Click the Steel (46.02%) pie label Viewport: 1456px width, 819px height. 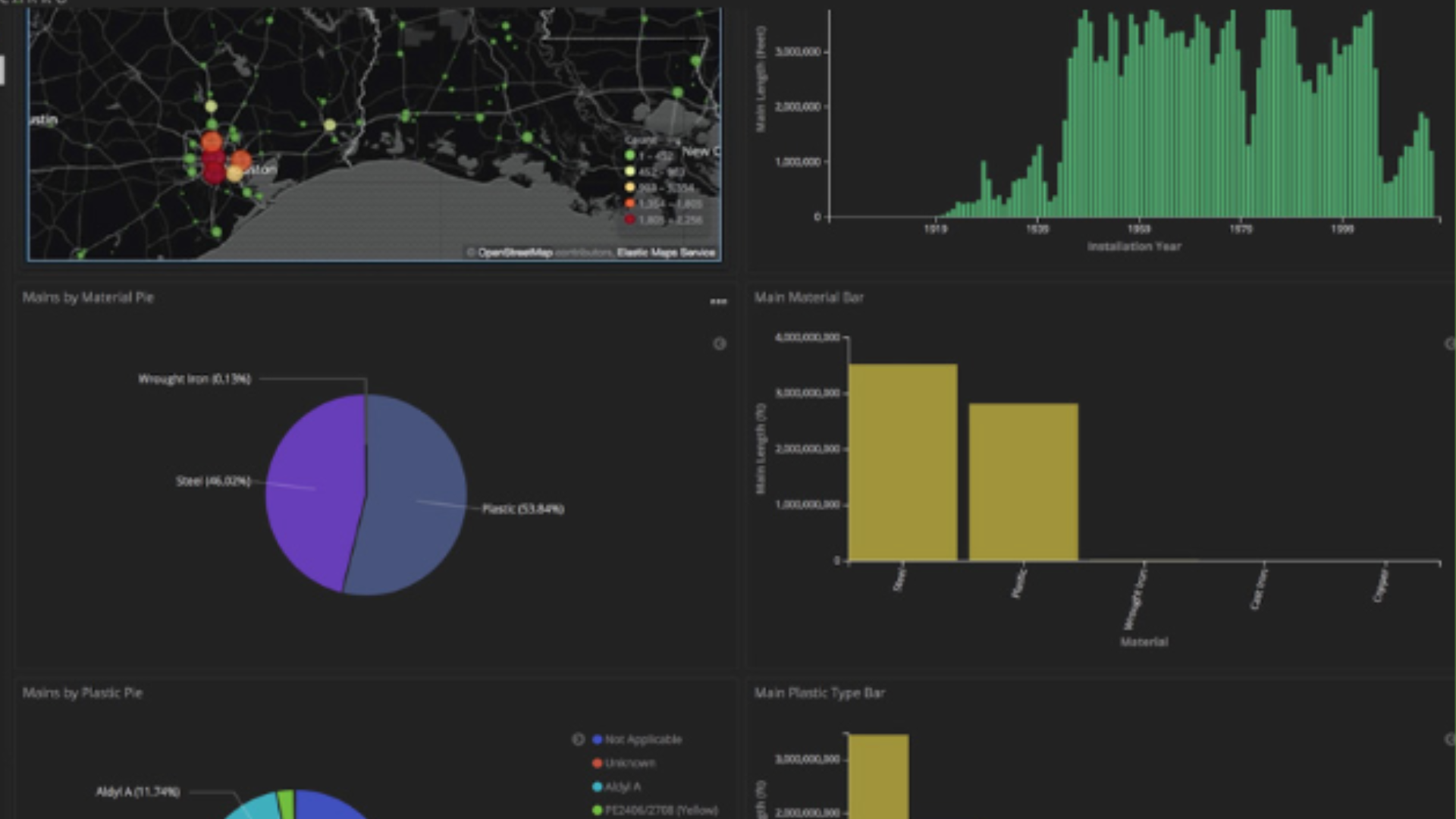(x=213, y=481)
